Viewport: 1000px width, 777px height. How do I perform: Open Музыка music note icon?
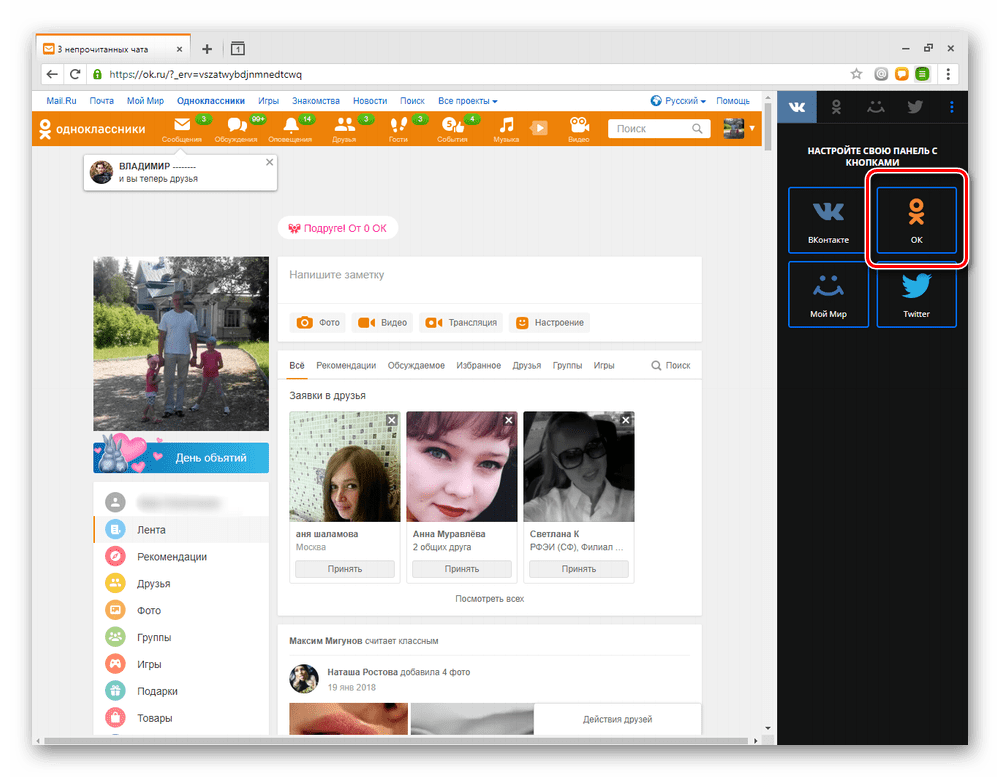point(506,127)
